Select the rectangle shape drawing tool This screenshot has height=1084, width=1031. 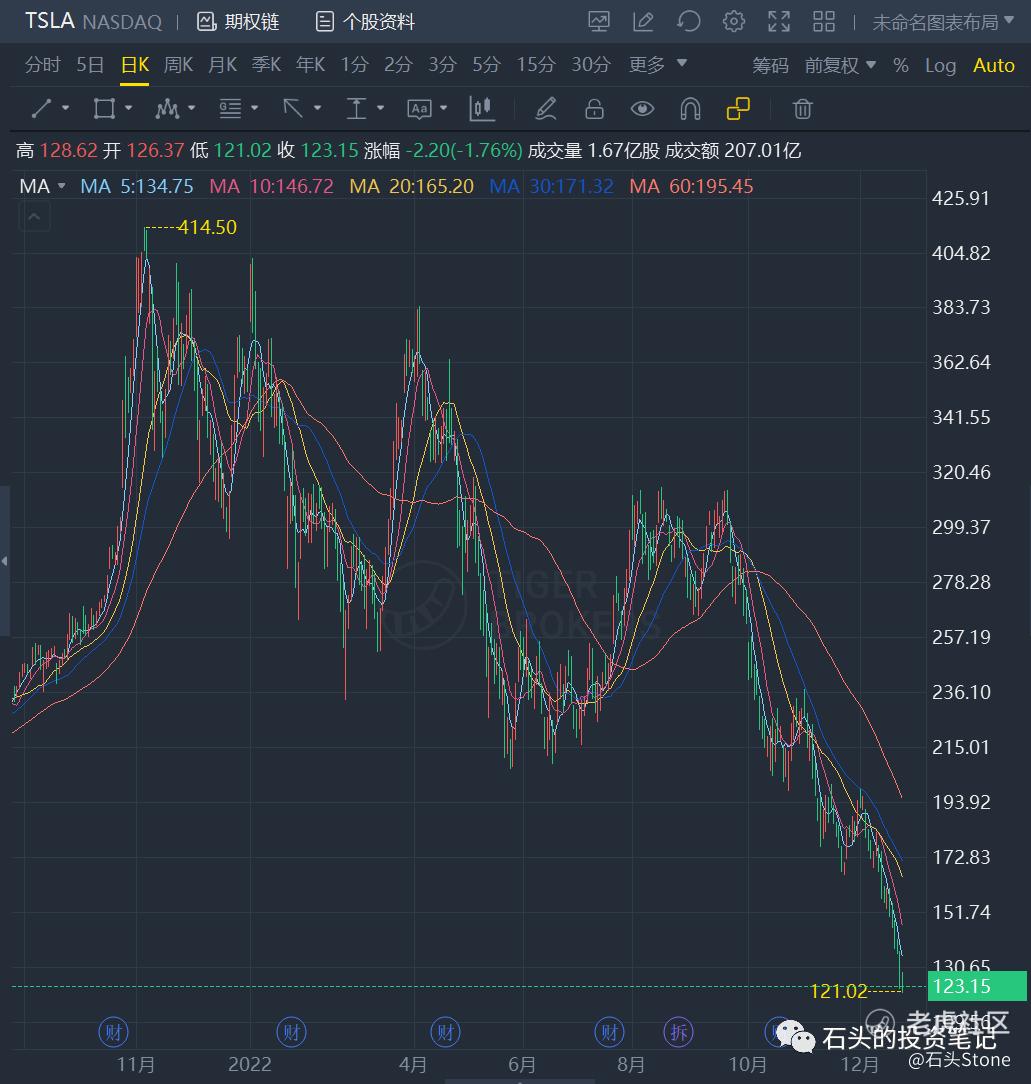[104, 109]
